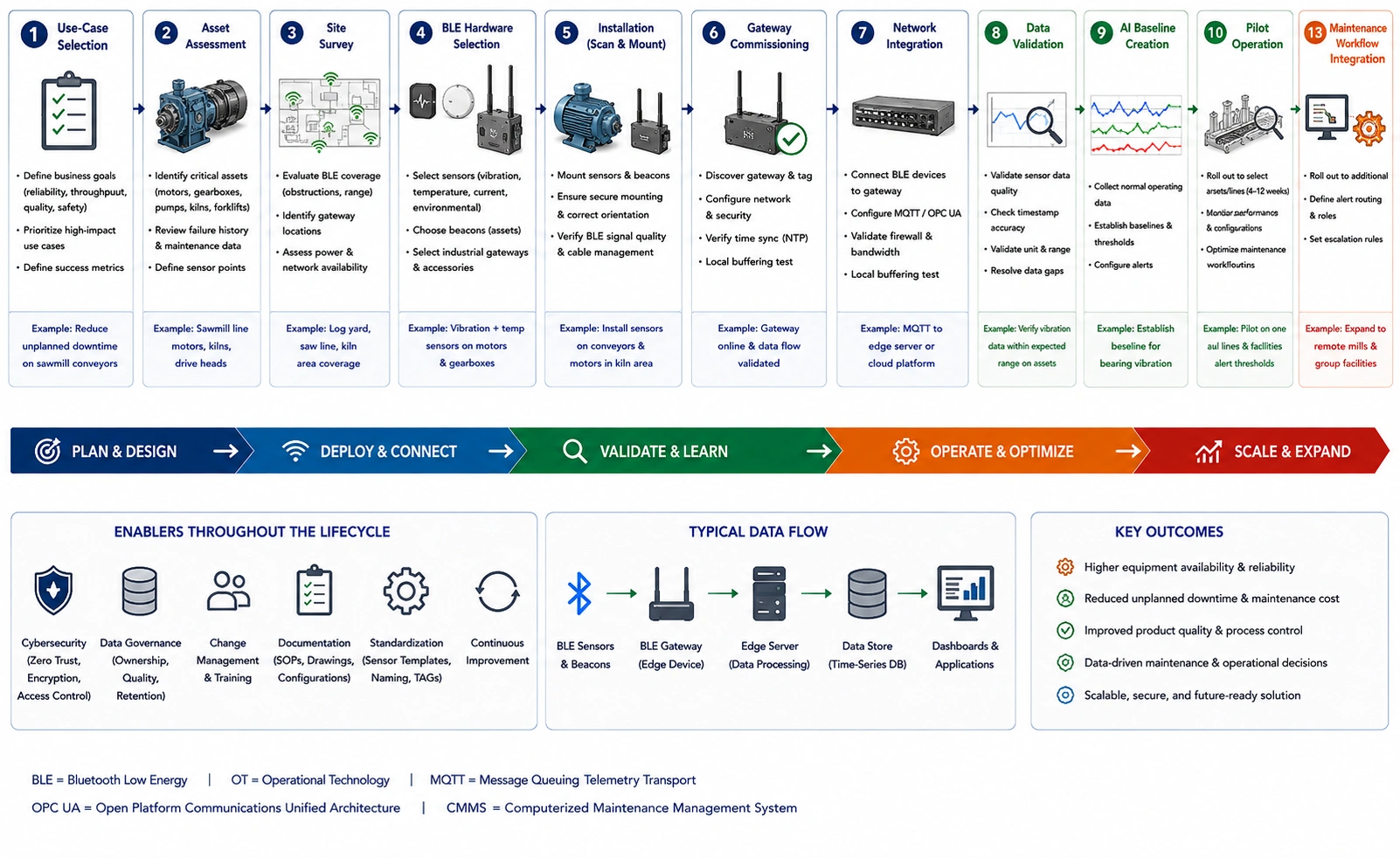Click the Cybersecurity shield icon
Viewport: 1400px width, 858px height.
pyautogui.click(x=53, y=591)
